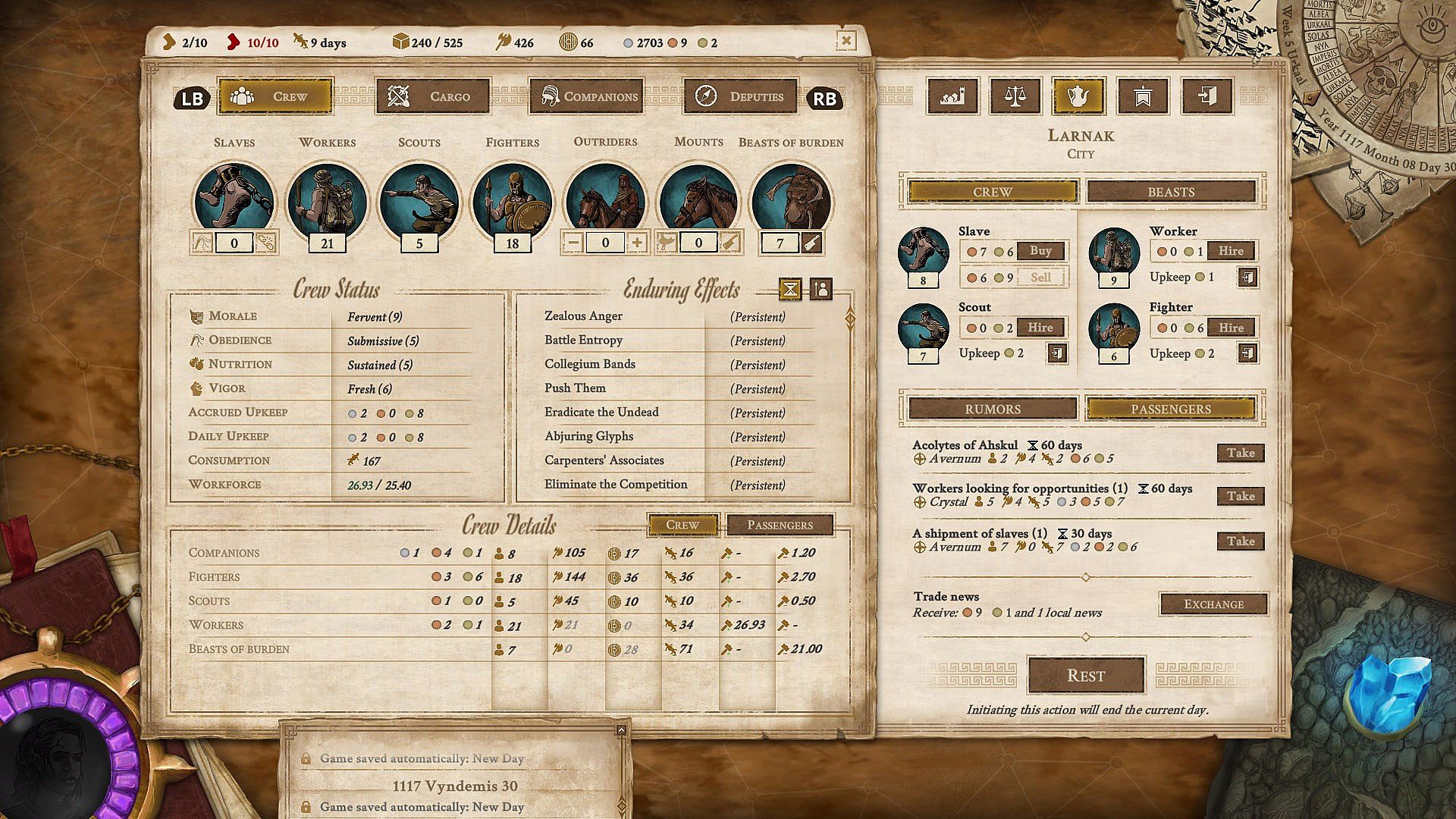Hire a Scout in Larnak
This screenshot has width=1456, height=819.
coord(1040,328)
